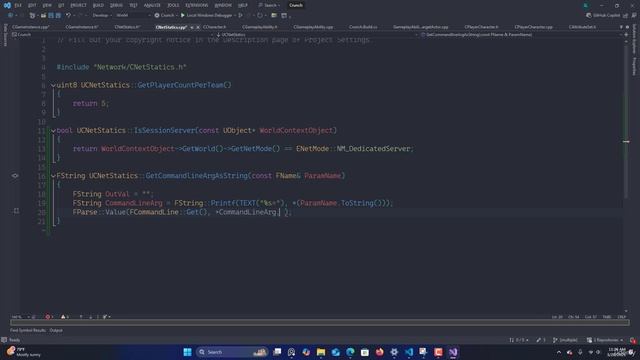This screenshot has height=360, width=640.
Task: Click the errors count indicator
Action: [x=49, y=317]
